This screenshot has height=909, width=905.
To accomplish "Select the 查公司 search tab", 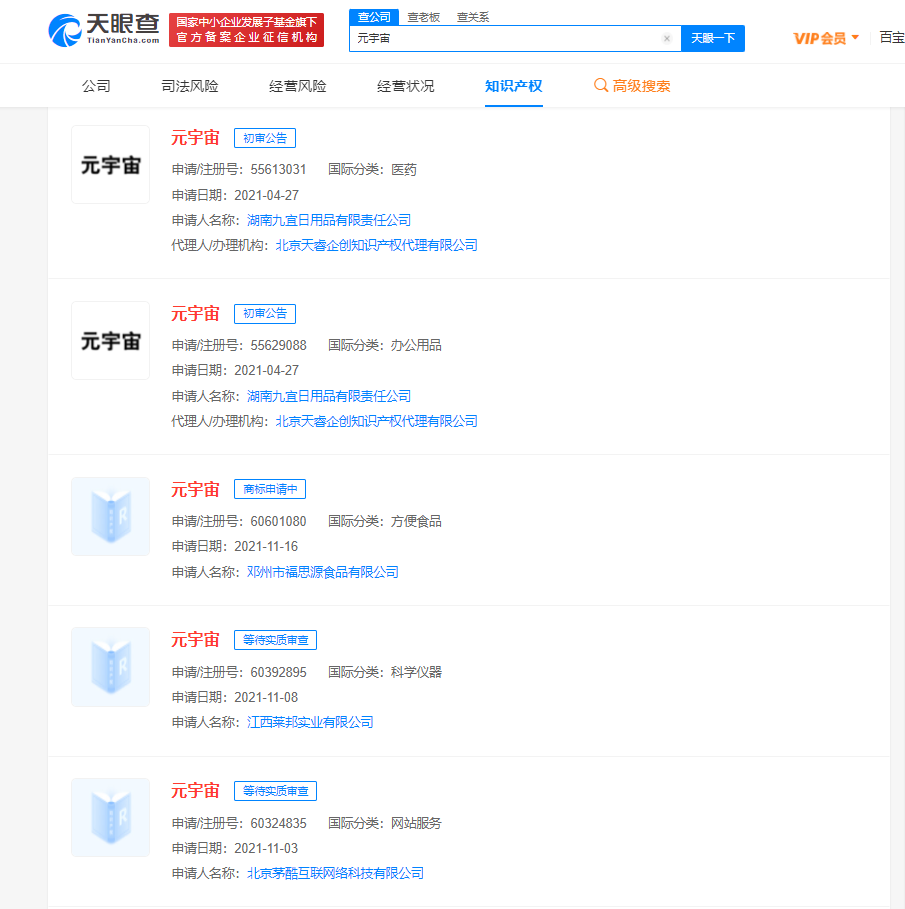I will pos(374,17).
